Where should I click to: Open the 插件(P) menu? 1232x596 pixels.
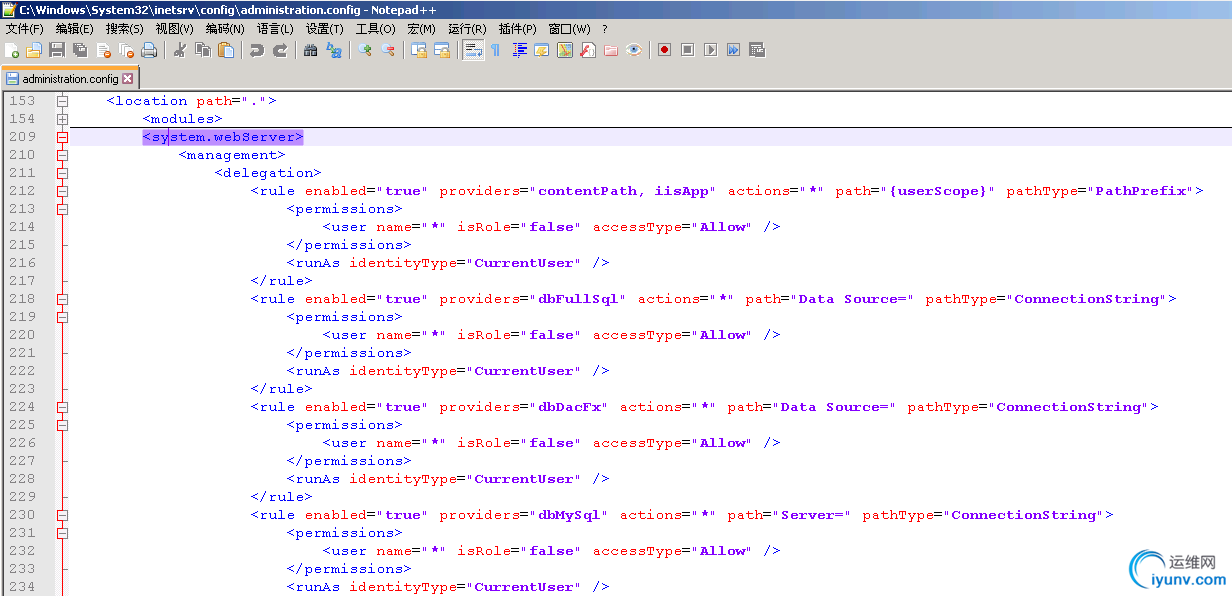tap(518, 29)
